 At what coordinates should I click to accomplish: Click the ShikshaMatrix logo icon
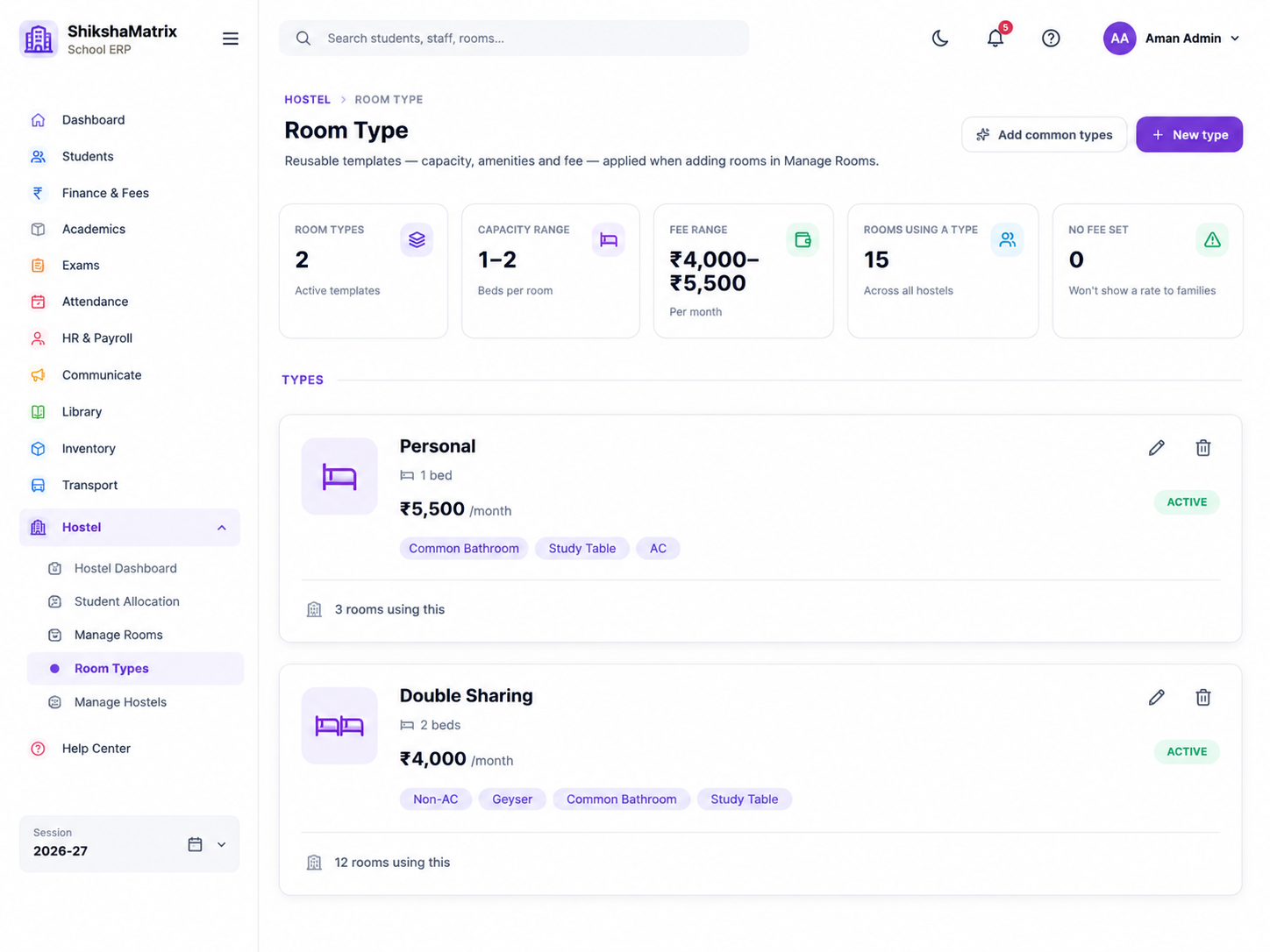point(39,39)
